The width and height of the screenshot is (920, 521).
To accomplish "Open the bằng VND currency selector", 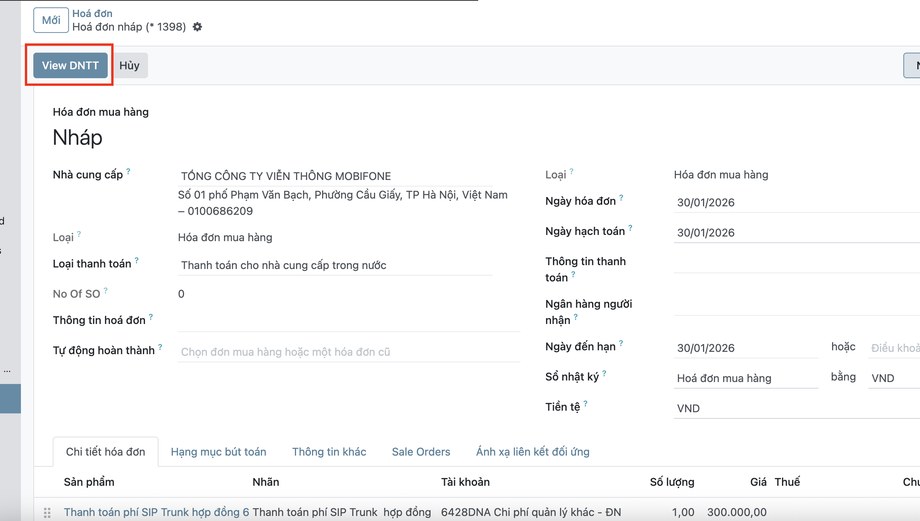I will pyautogui.click(x=894, y=378).
